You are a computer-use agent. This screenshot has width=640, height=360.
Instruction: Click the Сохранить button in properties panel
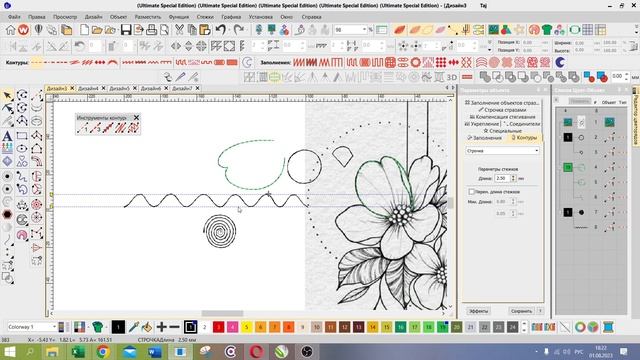pos(521,311)
